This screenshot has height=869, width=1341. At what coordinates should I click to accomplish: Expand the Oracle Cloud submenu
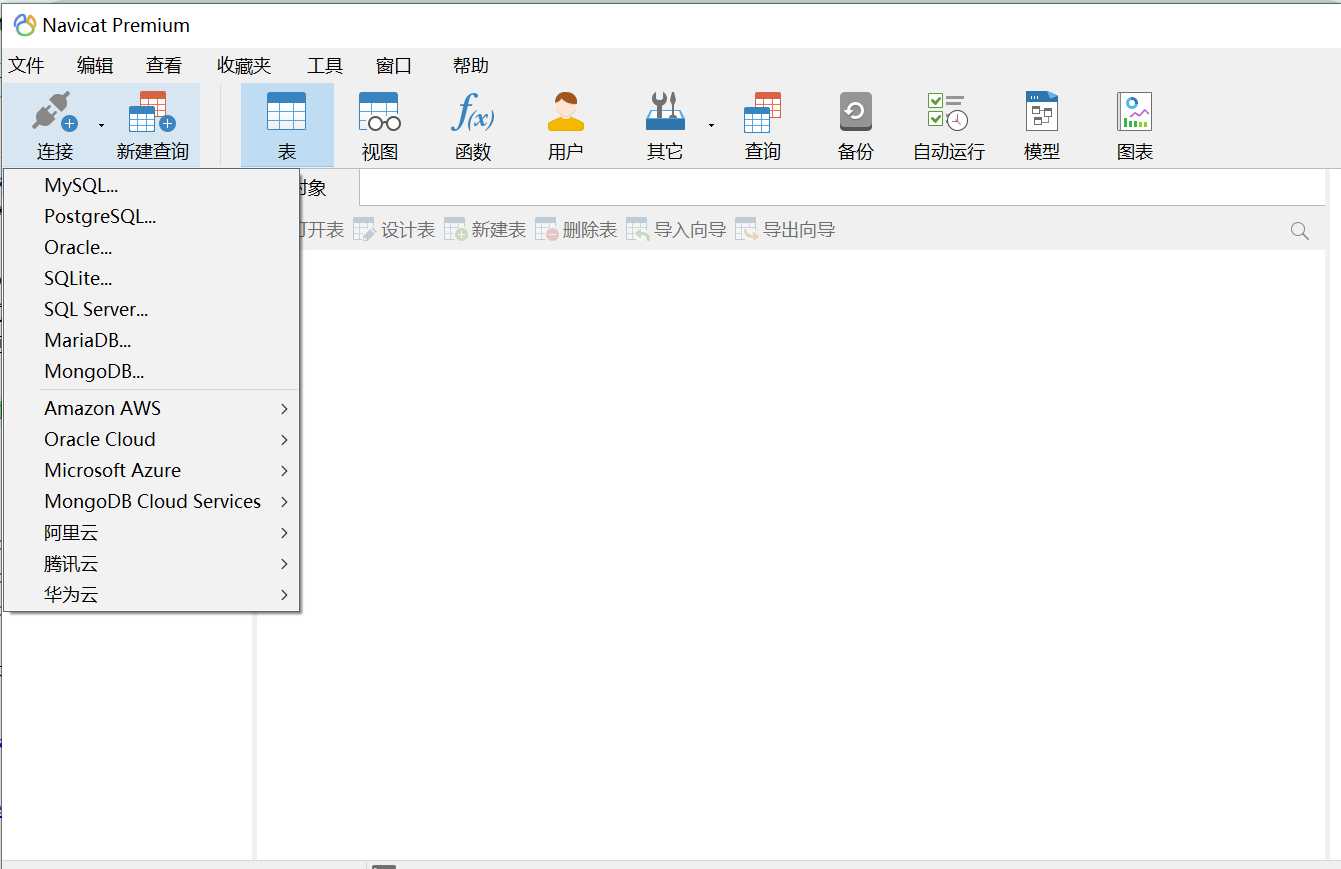(152, 439)
